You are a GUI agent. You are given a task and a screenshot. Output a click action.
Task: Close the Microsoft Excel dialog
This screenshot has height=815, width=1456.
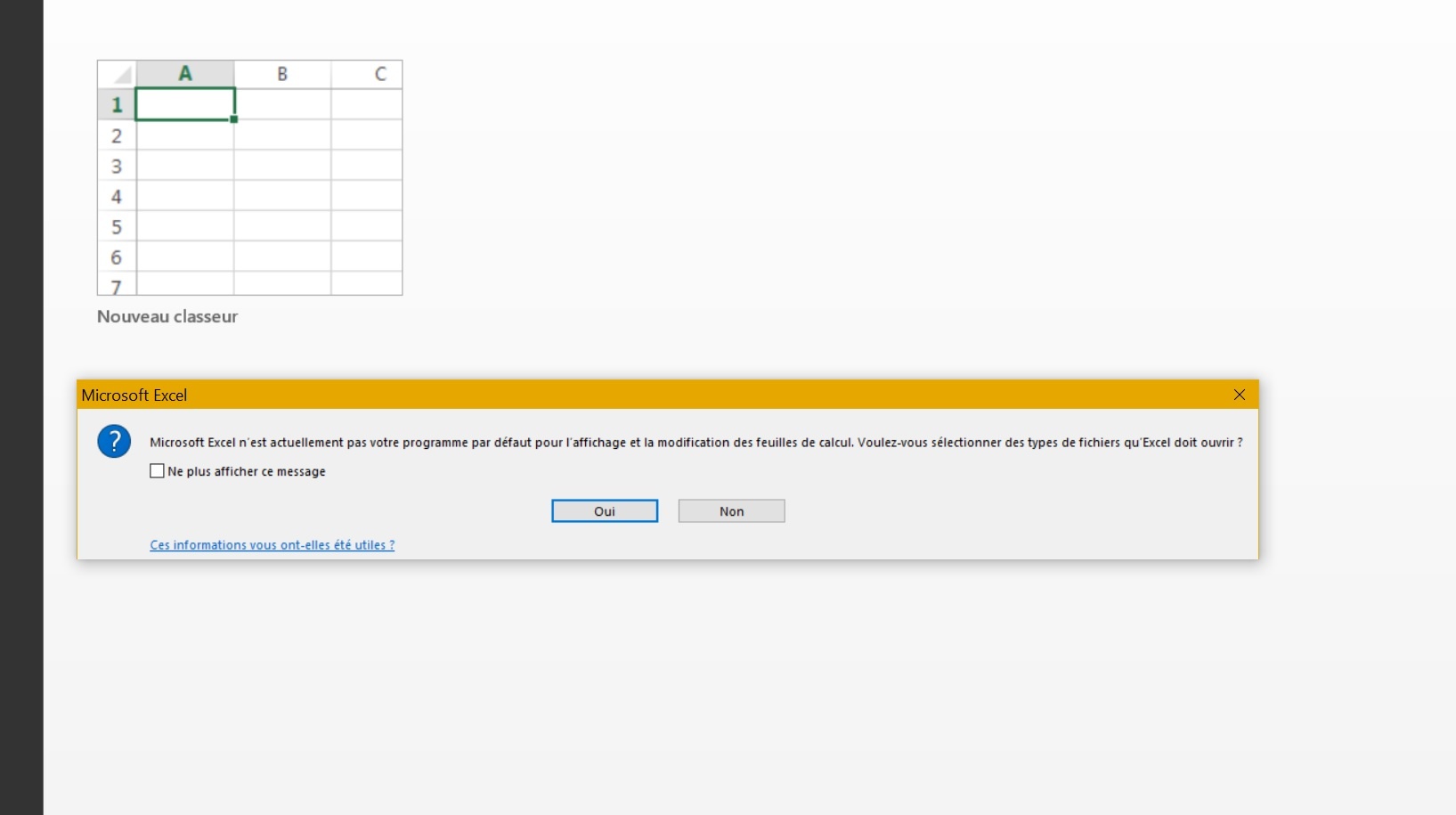coord(1240,395)
